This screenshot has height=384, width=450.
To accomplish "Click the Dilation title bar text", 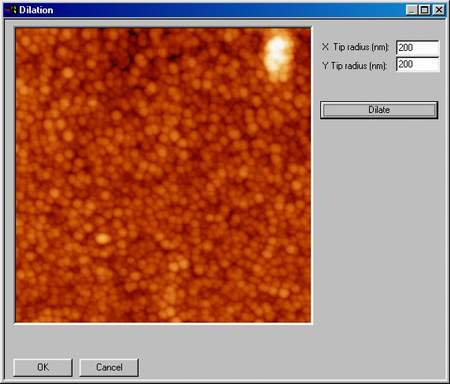I will pos(36,10).
